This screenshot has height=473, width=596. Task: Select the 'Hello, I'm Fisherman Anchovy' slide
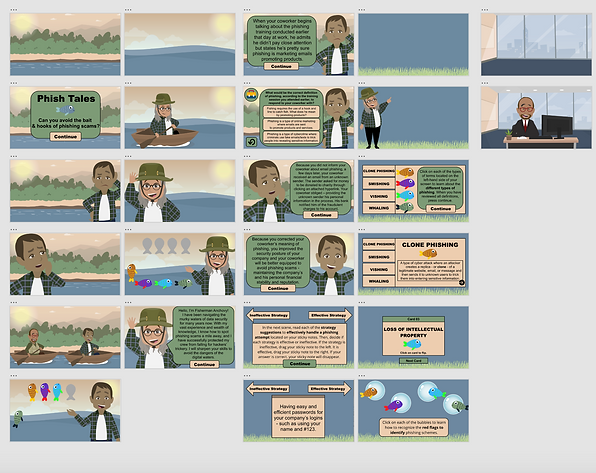[180, 337]
